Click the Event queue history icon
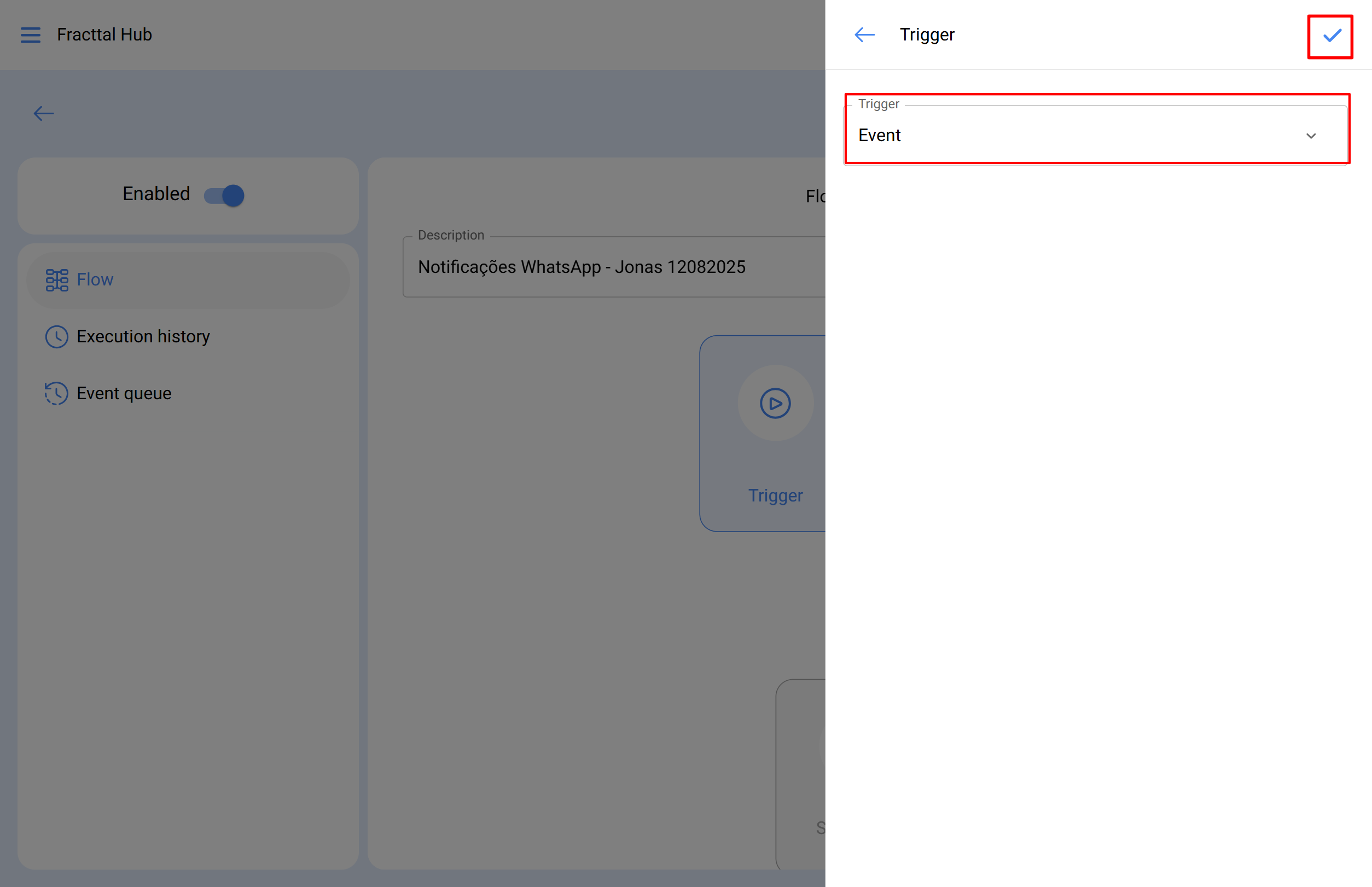The image size is (1372, 887). [x=56, y=393]
